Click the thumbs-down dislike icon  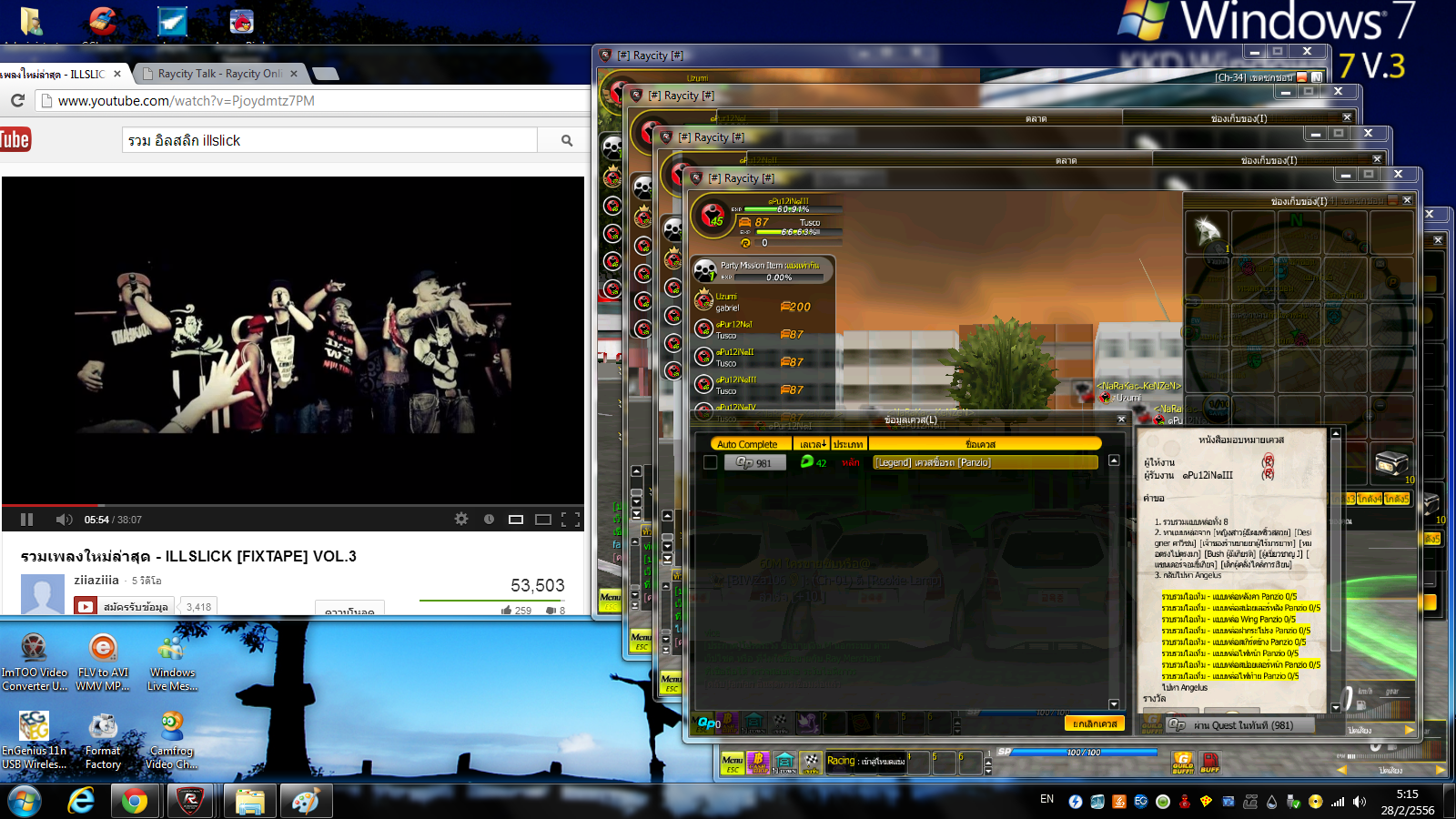point(551,610)
